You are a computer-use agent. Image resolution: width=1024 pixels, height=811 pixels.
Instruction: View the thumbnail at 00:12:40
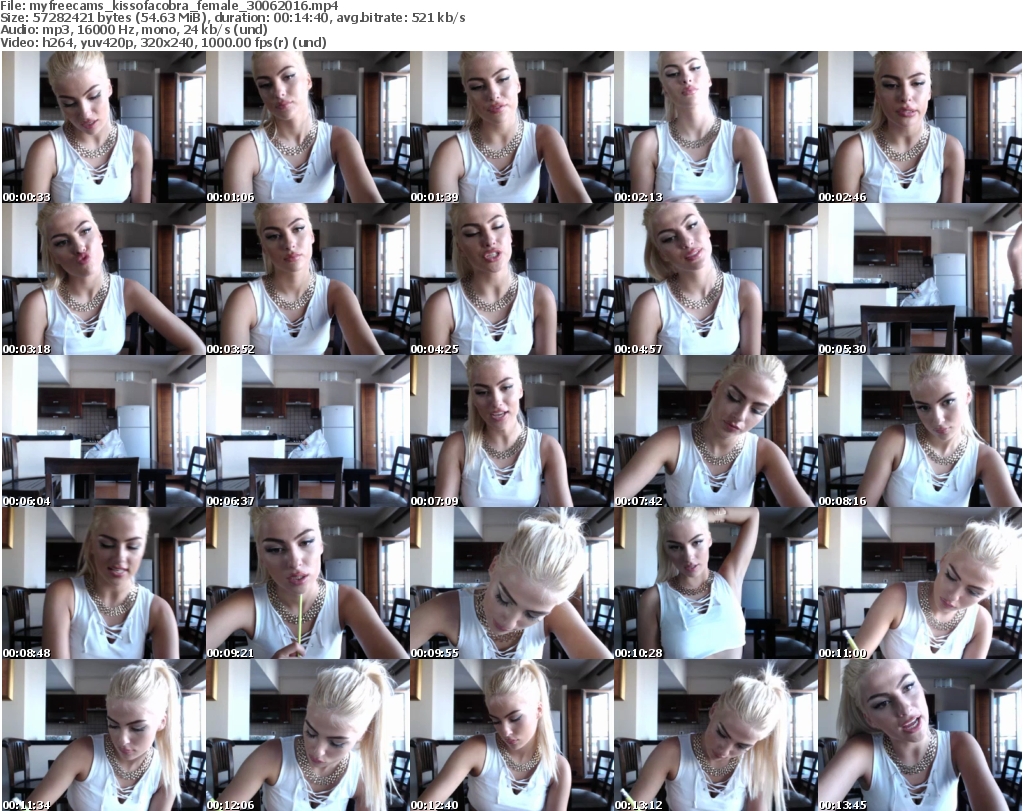pos(512,735)
